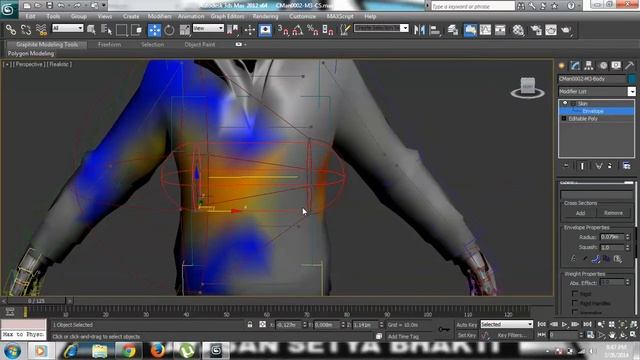The height and width of the screenshot is (360, 640).
Task: Click the Polygon Modeling panel label
Action: (31, 53)
